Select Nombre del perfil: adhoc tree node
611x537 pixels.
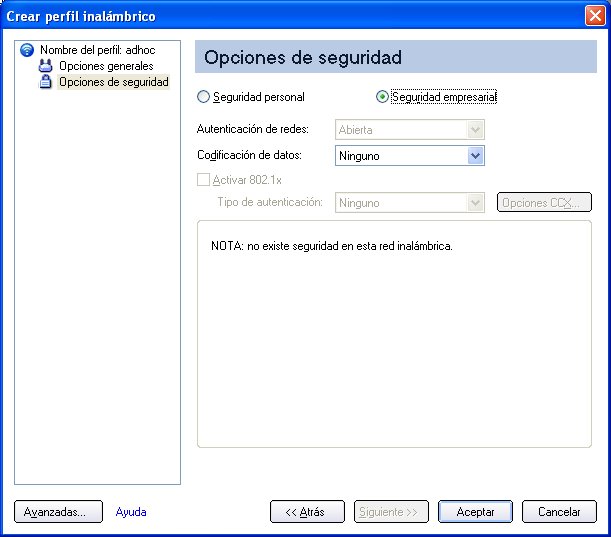point(97,50)
